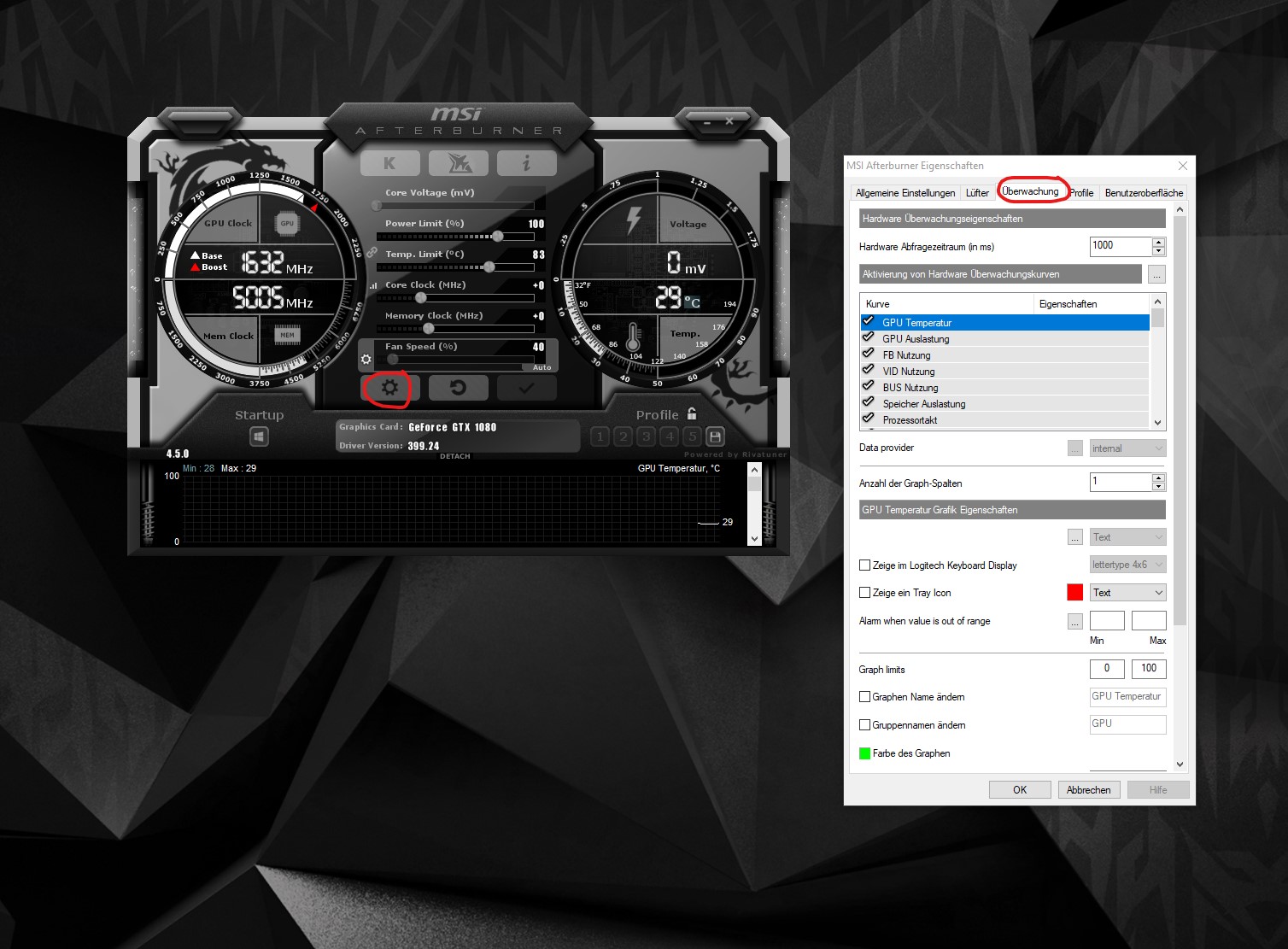Click the Alarm Min value field
The height and width of the screenshot is (949, 1288).
tap(1107, 621)
